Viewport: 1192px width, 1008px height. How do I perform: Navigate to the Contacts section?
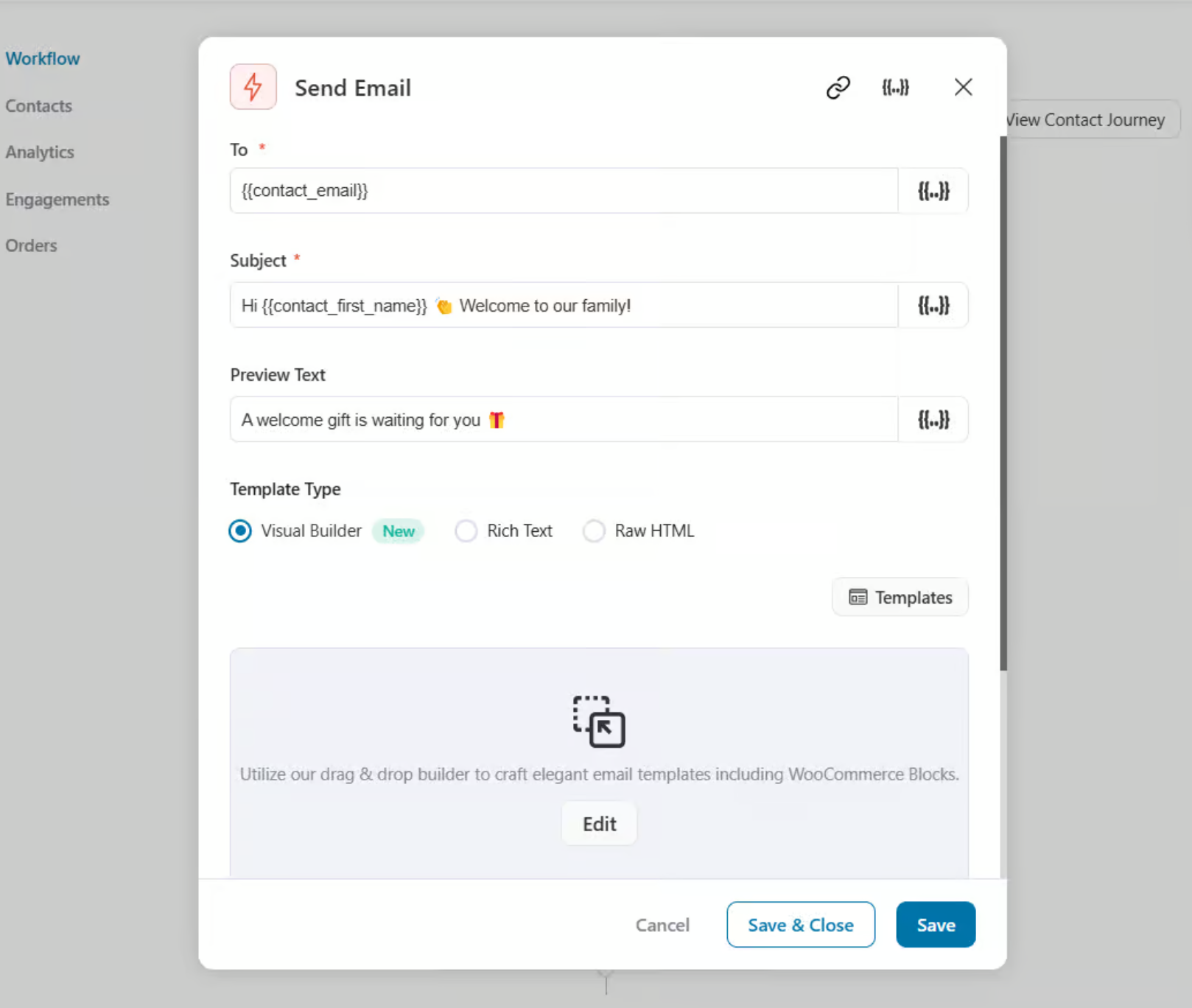(x=38, y=105)
